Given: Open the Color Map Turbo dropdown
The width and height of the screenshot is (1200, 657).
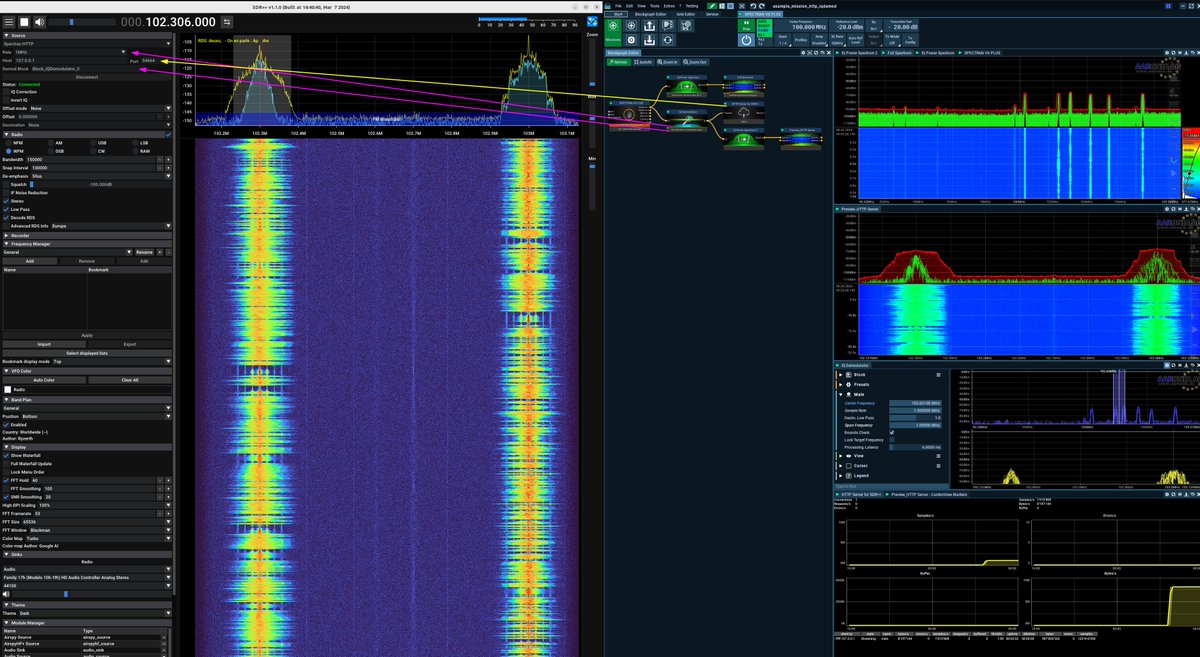Looking at the screenshot, I should (98, 538).
